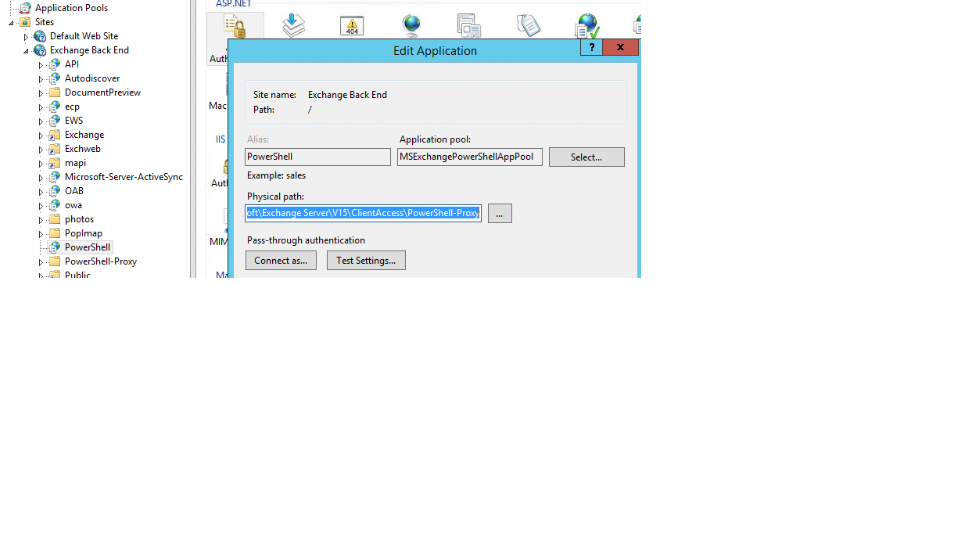Click the globe with green checkmark icon
The height and width of the screenshot is (540, 960).
point(588,26)
